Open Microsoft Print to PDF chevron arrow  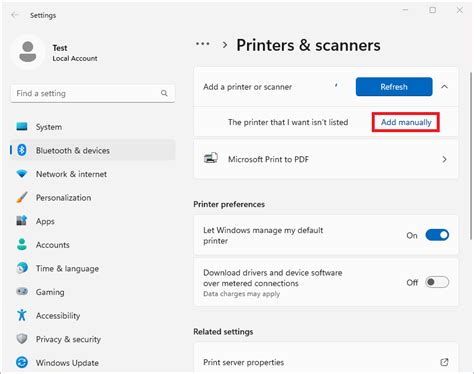coord(444,159)
